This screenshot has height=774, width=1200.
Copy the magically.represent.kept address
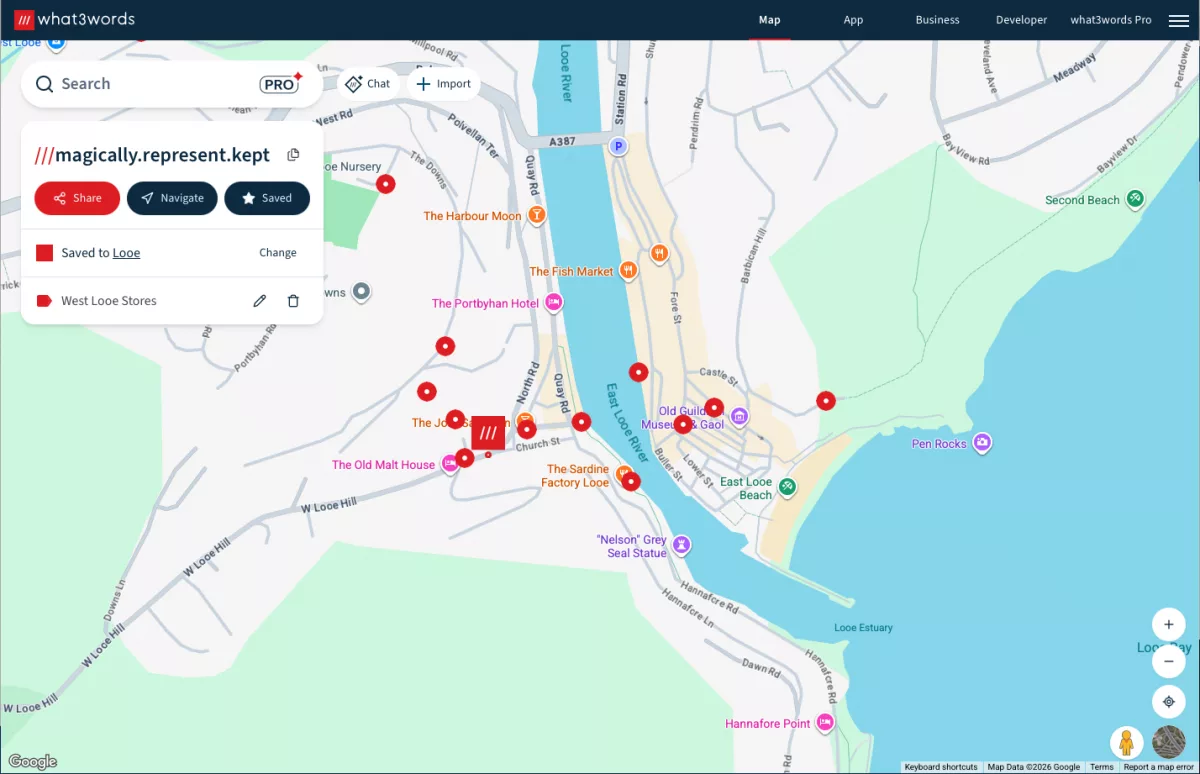(x=293, y=155)
